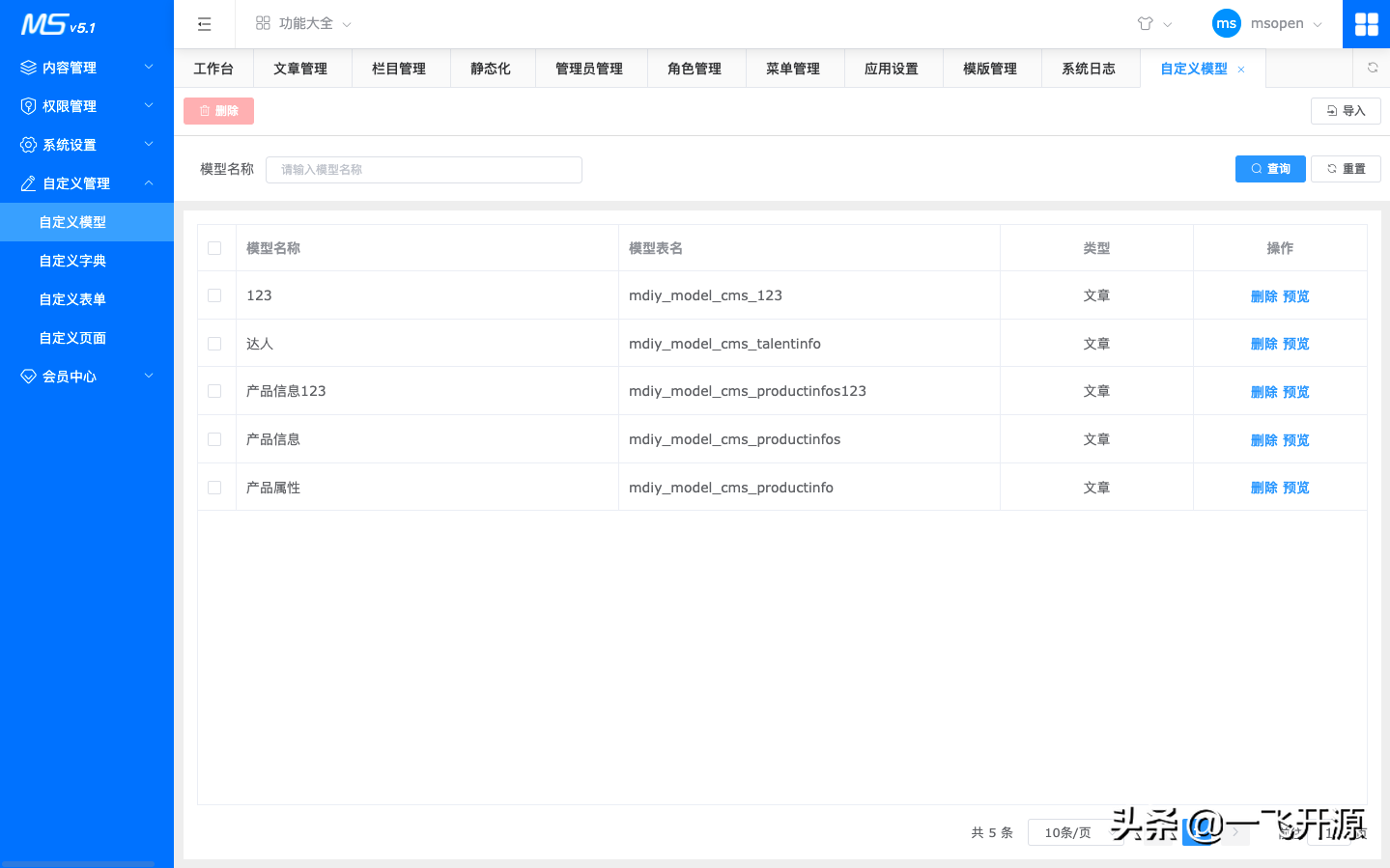Collapse the left sidebar via hamburger icon
1390x868 pixels.
pos(204,23)
